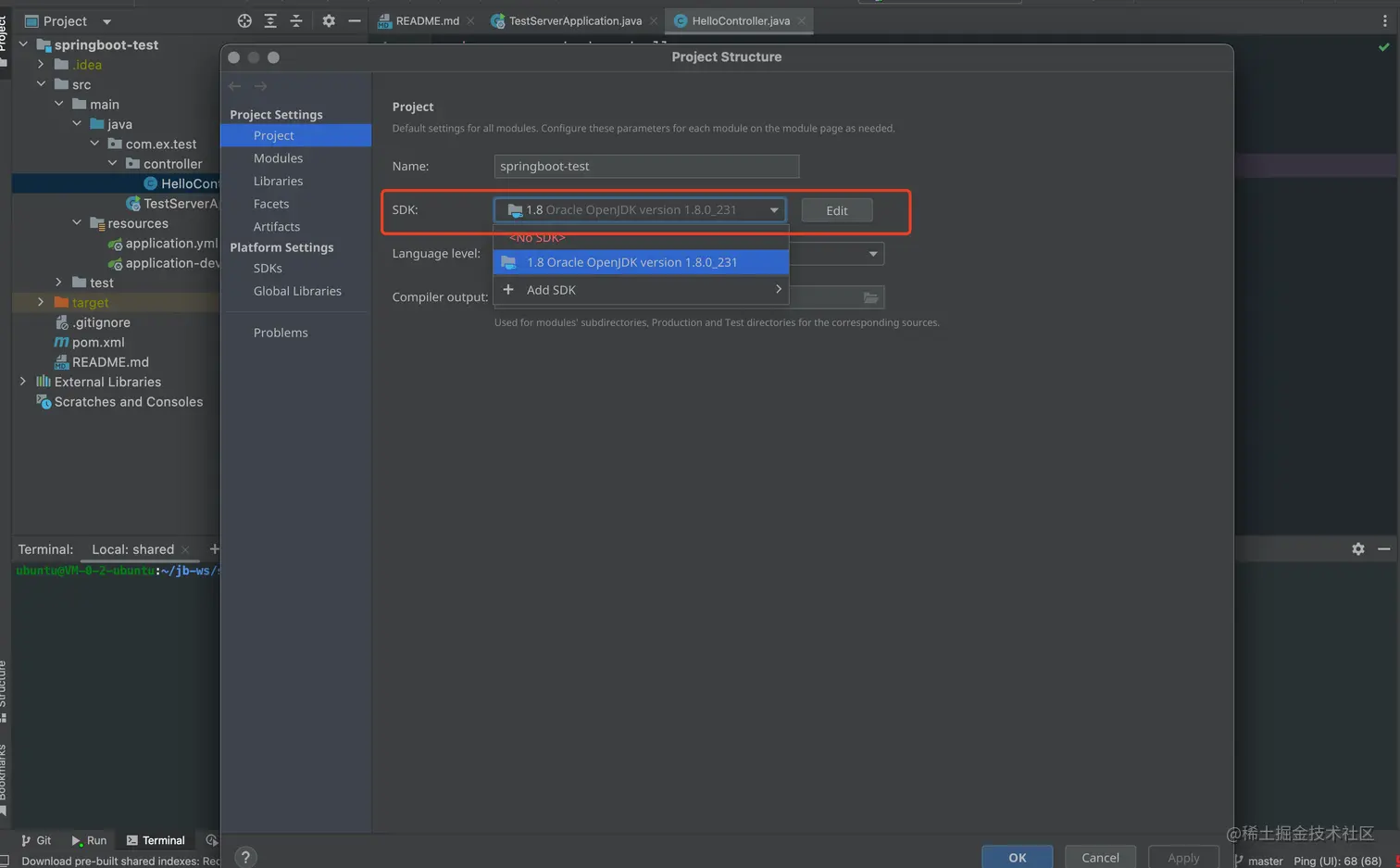Expand the .idea folder
Screen dimensions: 1400x868
pos(41,65)
